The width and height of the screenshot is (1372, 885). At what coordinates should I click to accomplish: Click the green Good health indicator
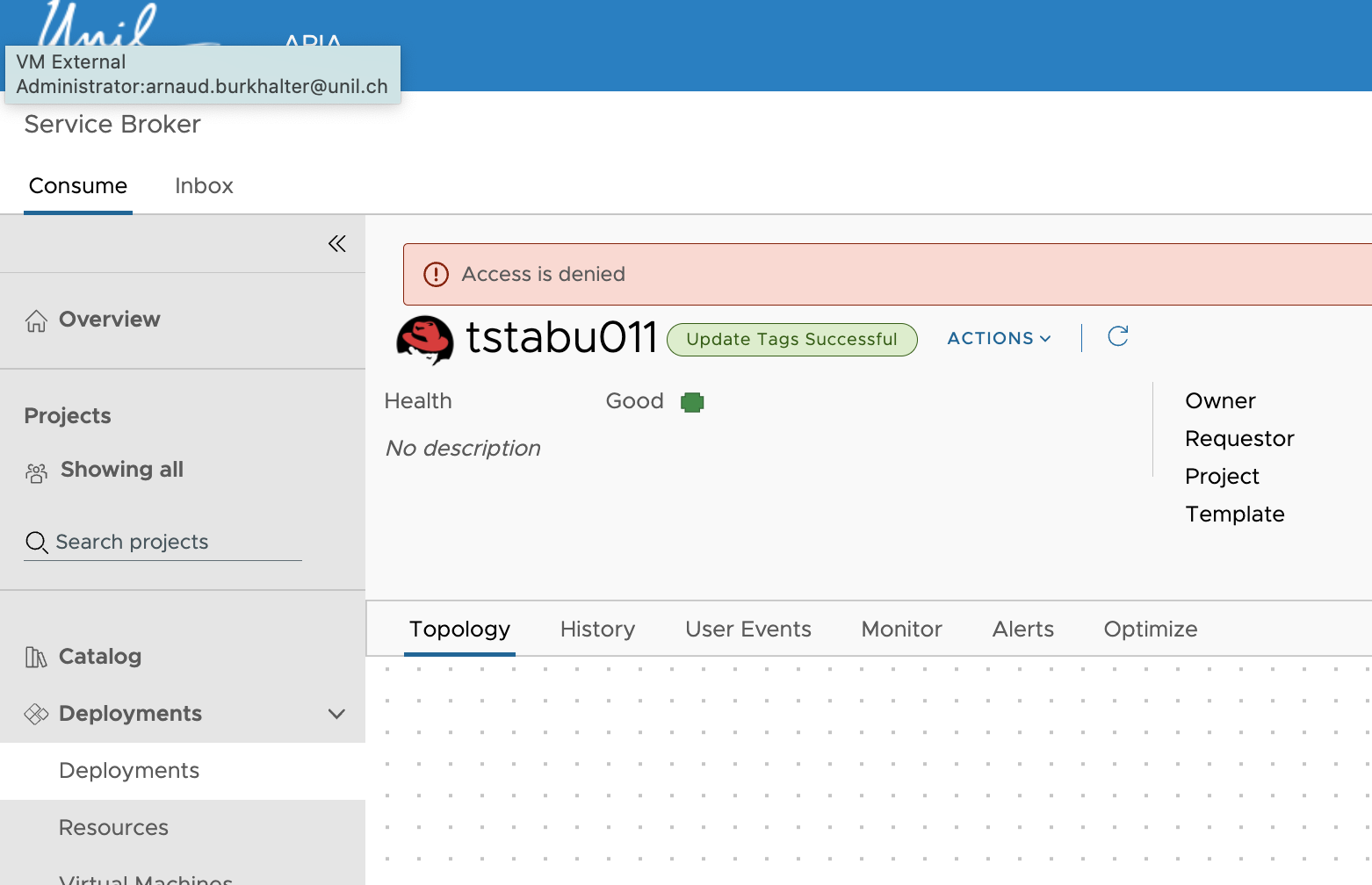pyautogui.click(x=692, y=402)
